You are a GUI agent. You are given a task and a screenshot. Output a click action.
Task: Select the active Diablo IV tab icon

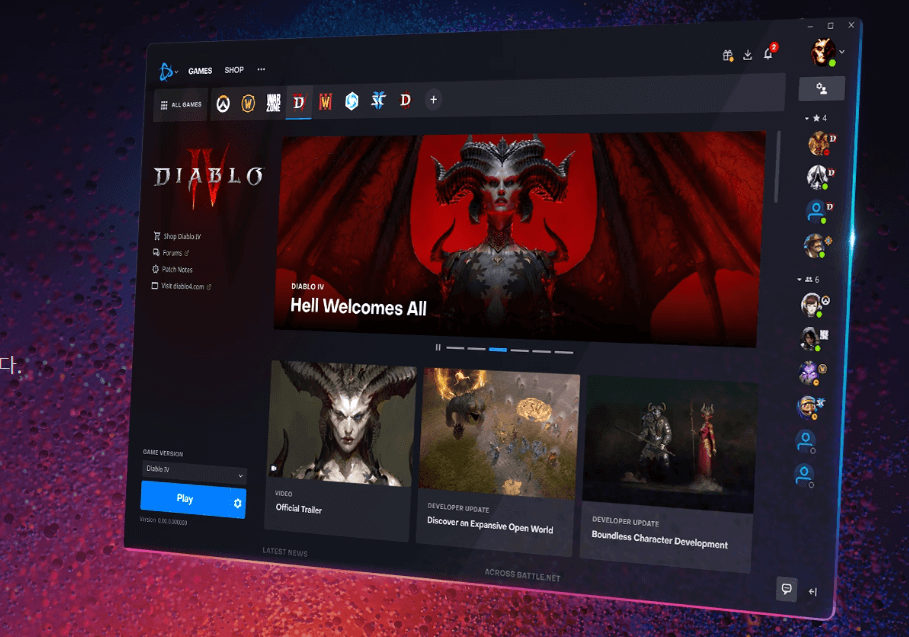[299, 103]
